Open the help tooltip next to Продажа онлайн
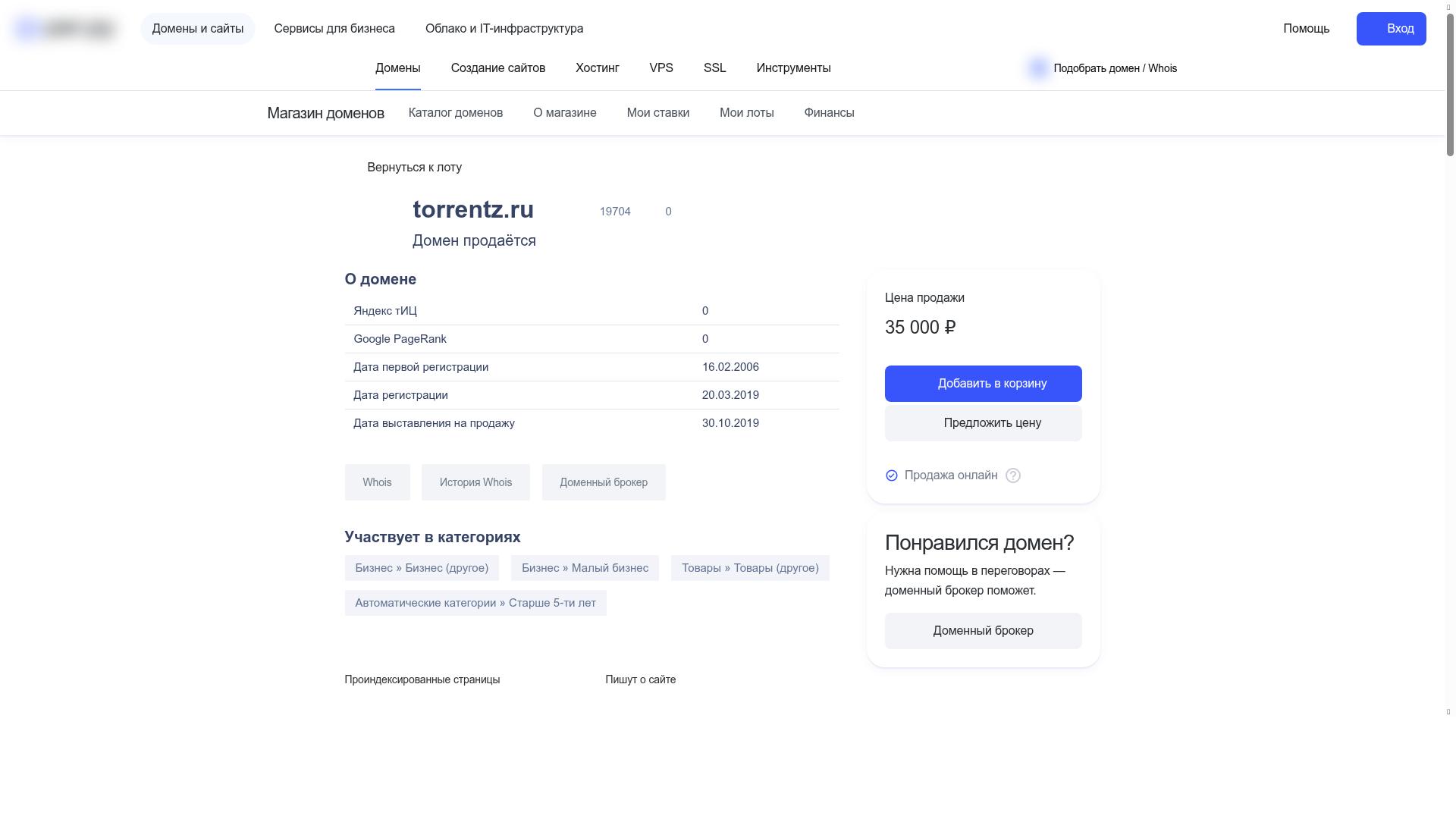The image size is (1456, 819). 1013,475
